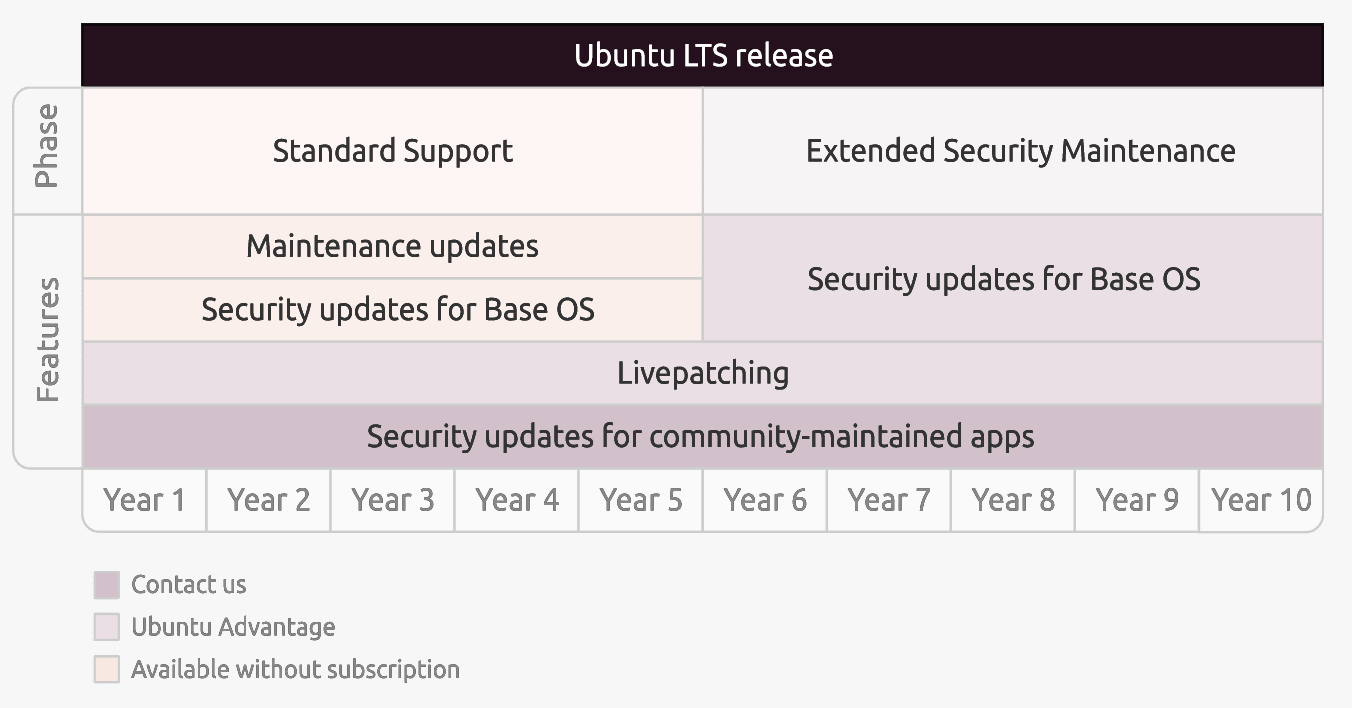This screenshot has width=1352, height=708.
Task: Click the Available without subscription swatch
Action: (x=107, y=669)
